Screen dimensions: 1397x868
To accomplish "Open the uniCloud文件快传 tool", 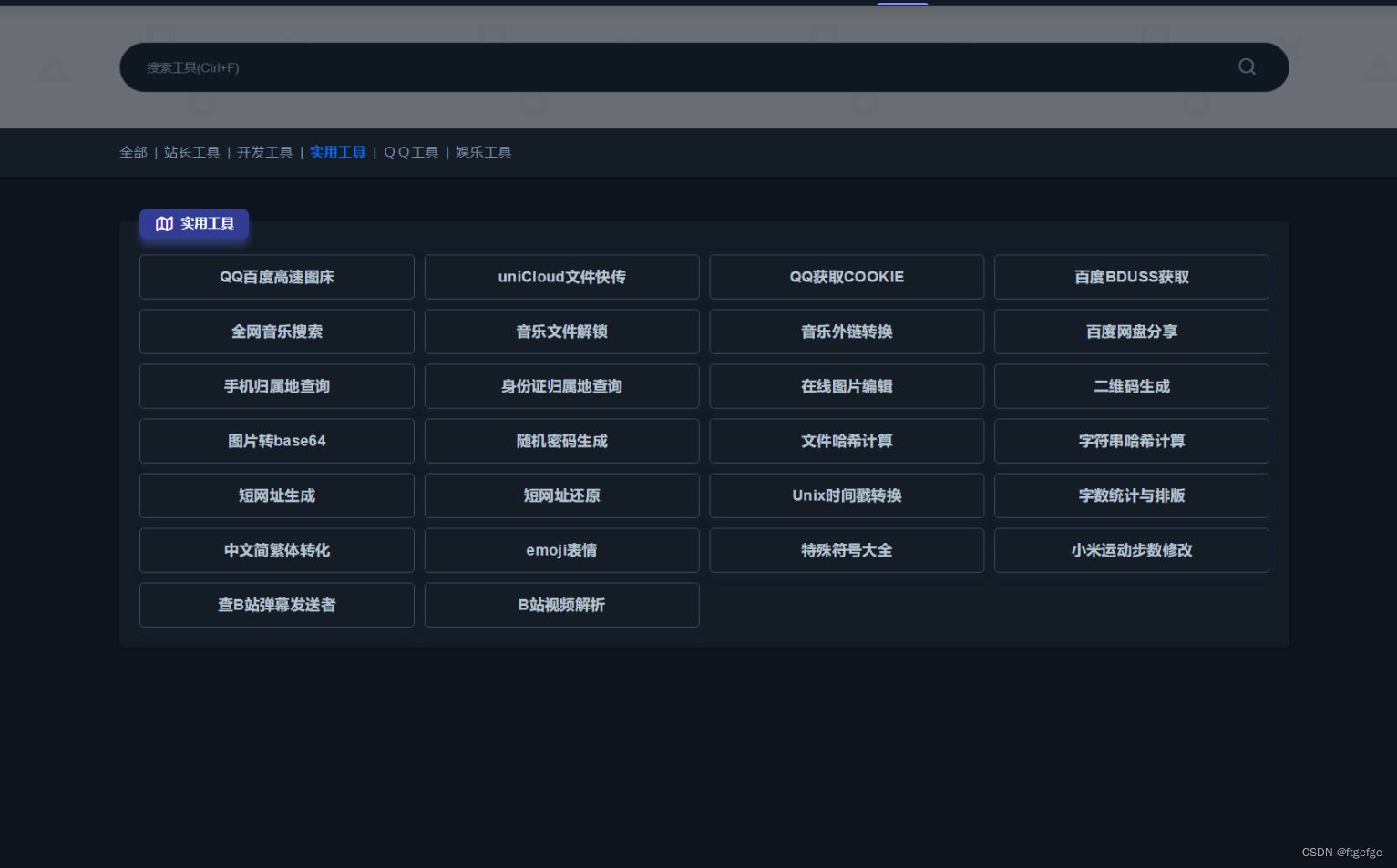I will [561, 277].
